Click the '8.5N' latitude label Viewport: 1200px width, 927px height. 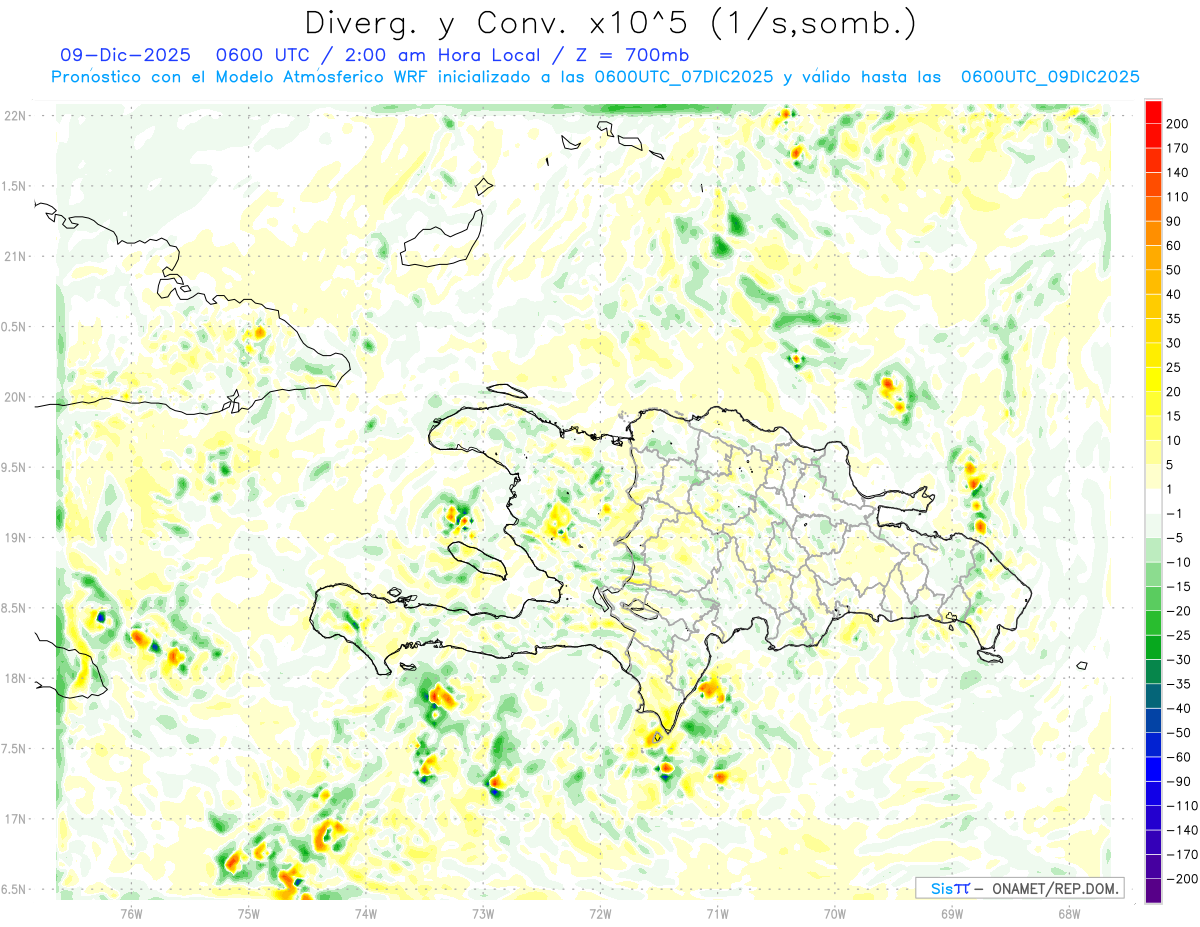click(14, 608)
